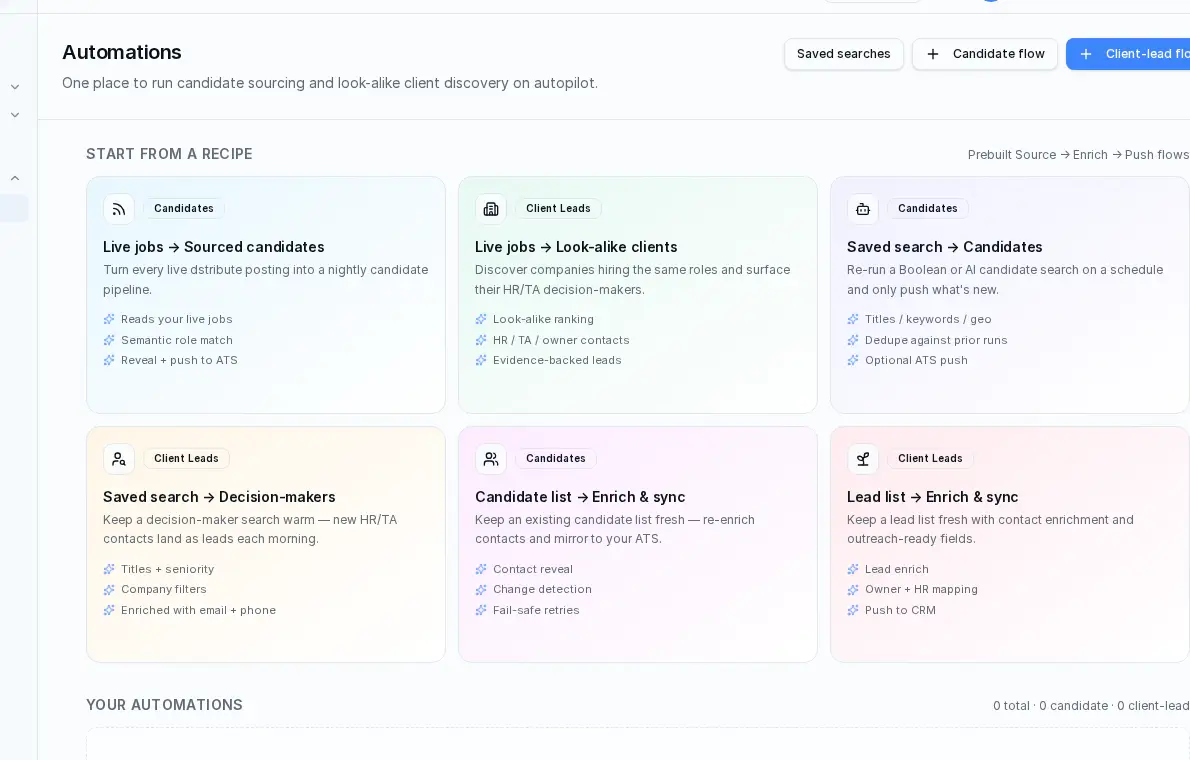Click Candidates tag on Candidate list card

556,459
